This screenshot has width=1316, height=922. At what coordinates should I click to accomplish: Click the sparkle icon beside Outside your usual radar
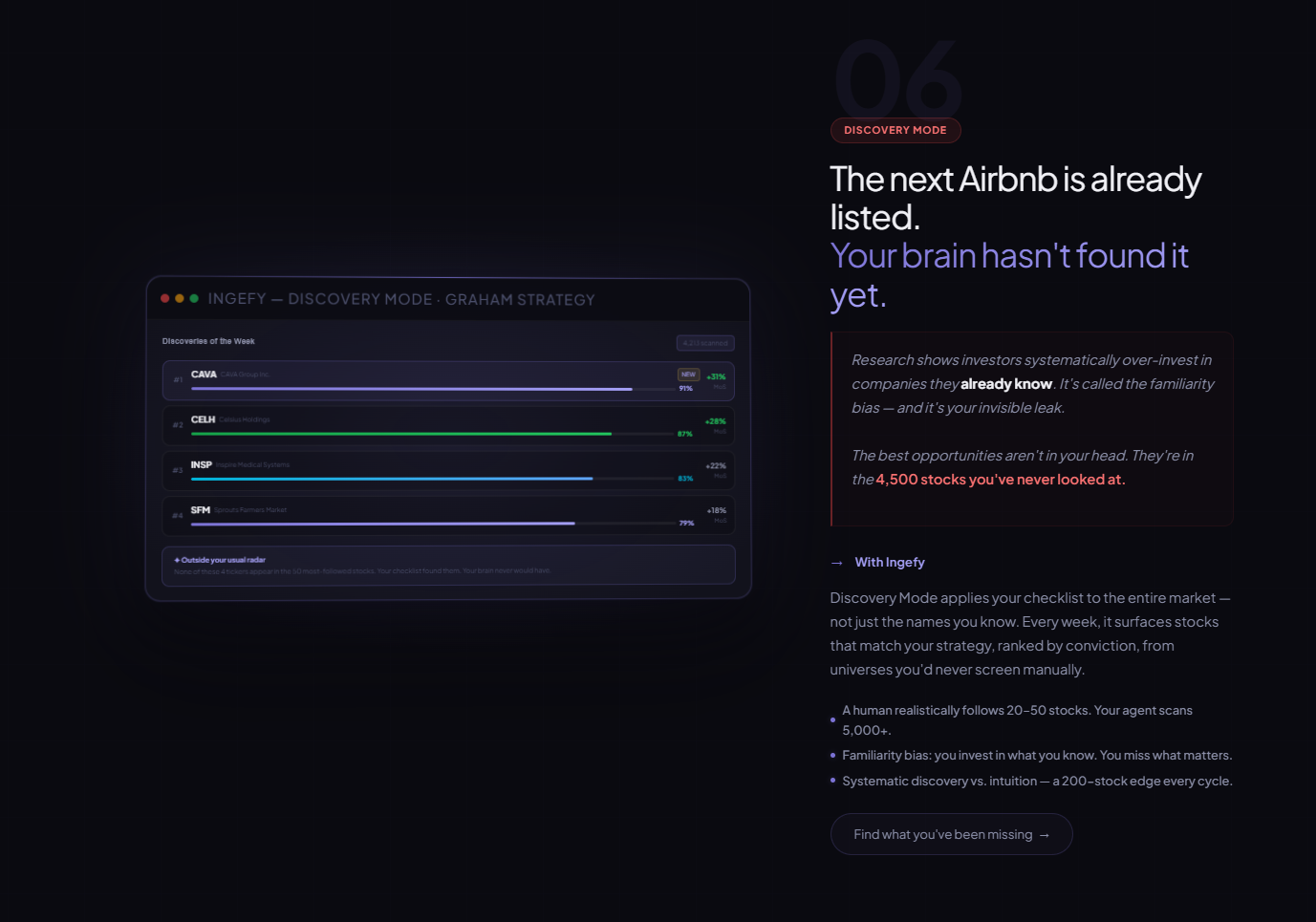pyautogui.click(x=177, y=560)
